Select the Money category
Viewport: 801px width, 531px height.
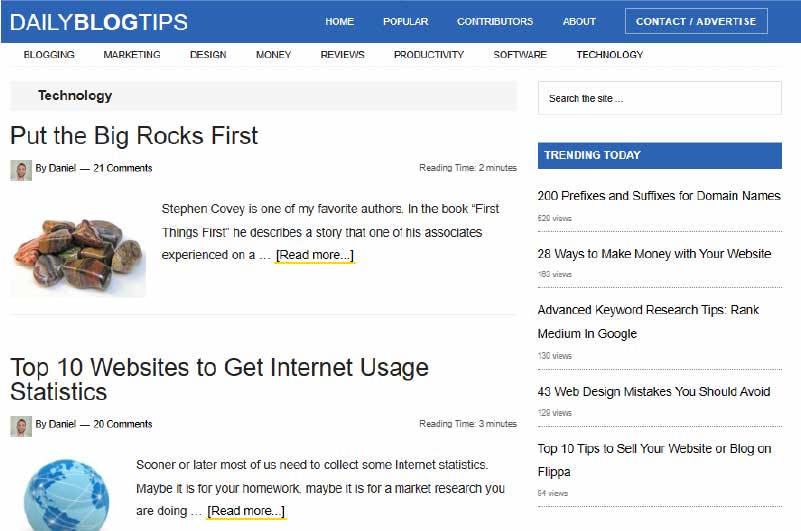point(273,55)
